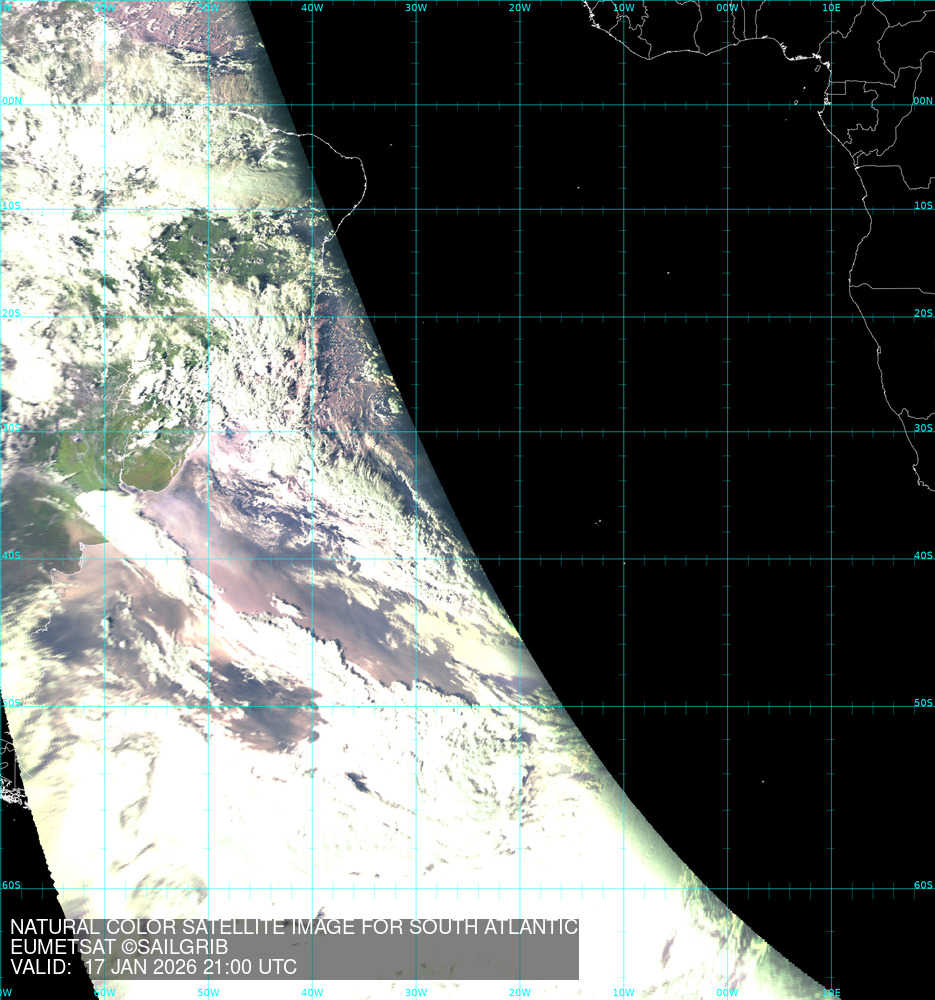
Task: Click the 00W longitude label at top
Action: (727, 7)
